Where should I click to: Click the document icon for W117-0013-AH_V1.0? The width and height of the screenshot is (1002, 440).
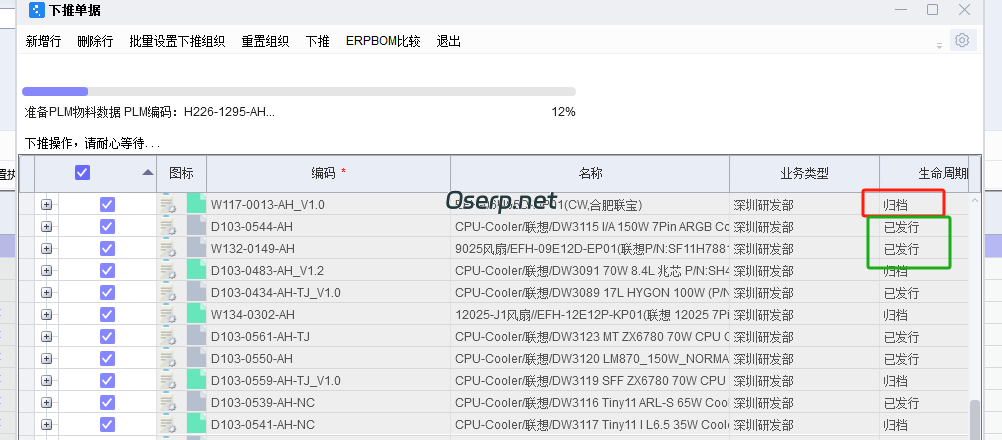coord(169,205)
